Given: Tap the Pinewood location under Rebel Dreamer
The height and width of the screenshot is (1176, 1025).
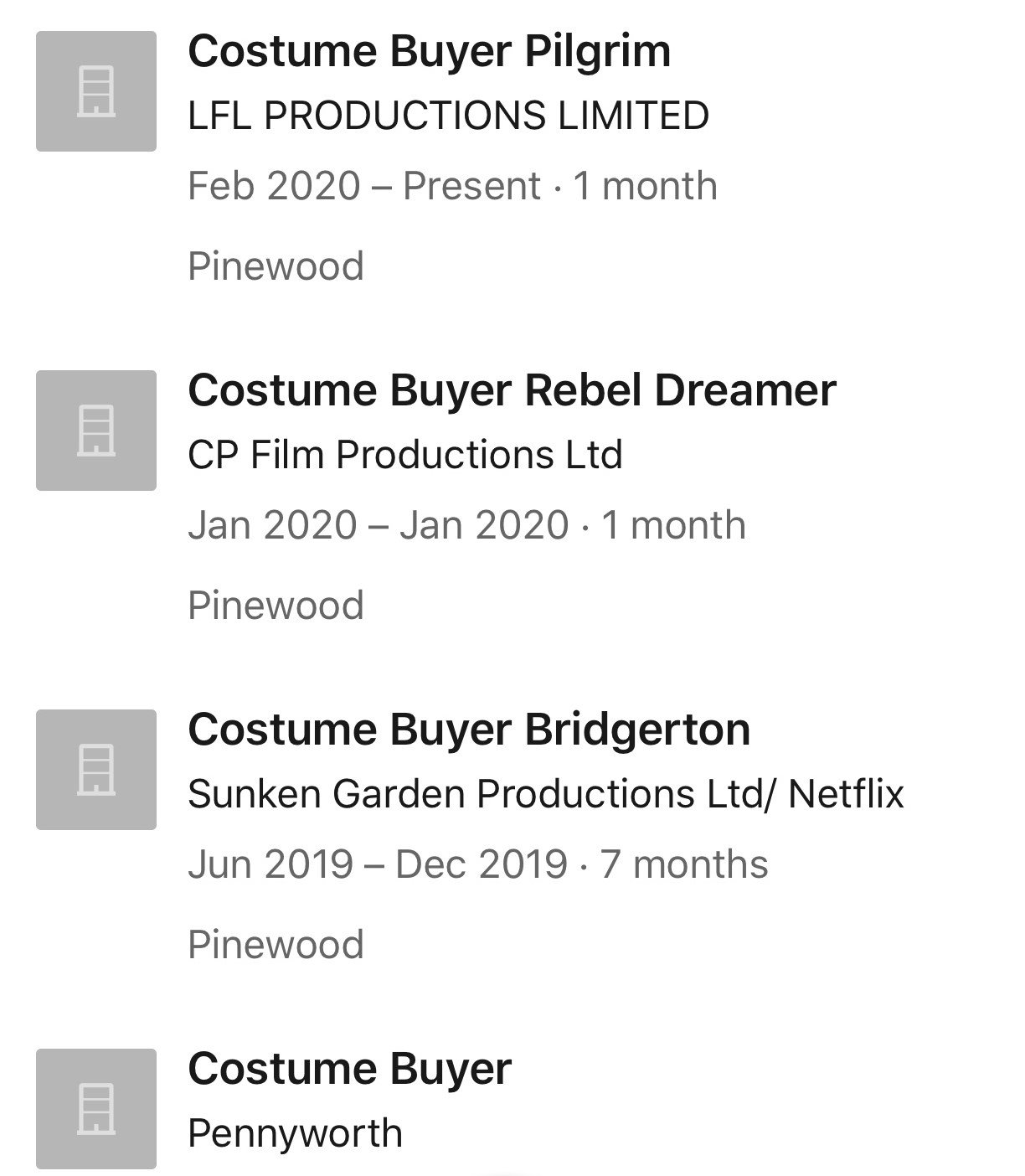Looking at the screenshot, I should click(276, 606).
